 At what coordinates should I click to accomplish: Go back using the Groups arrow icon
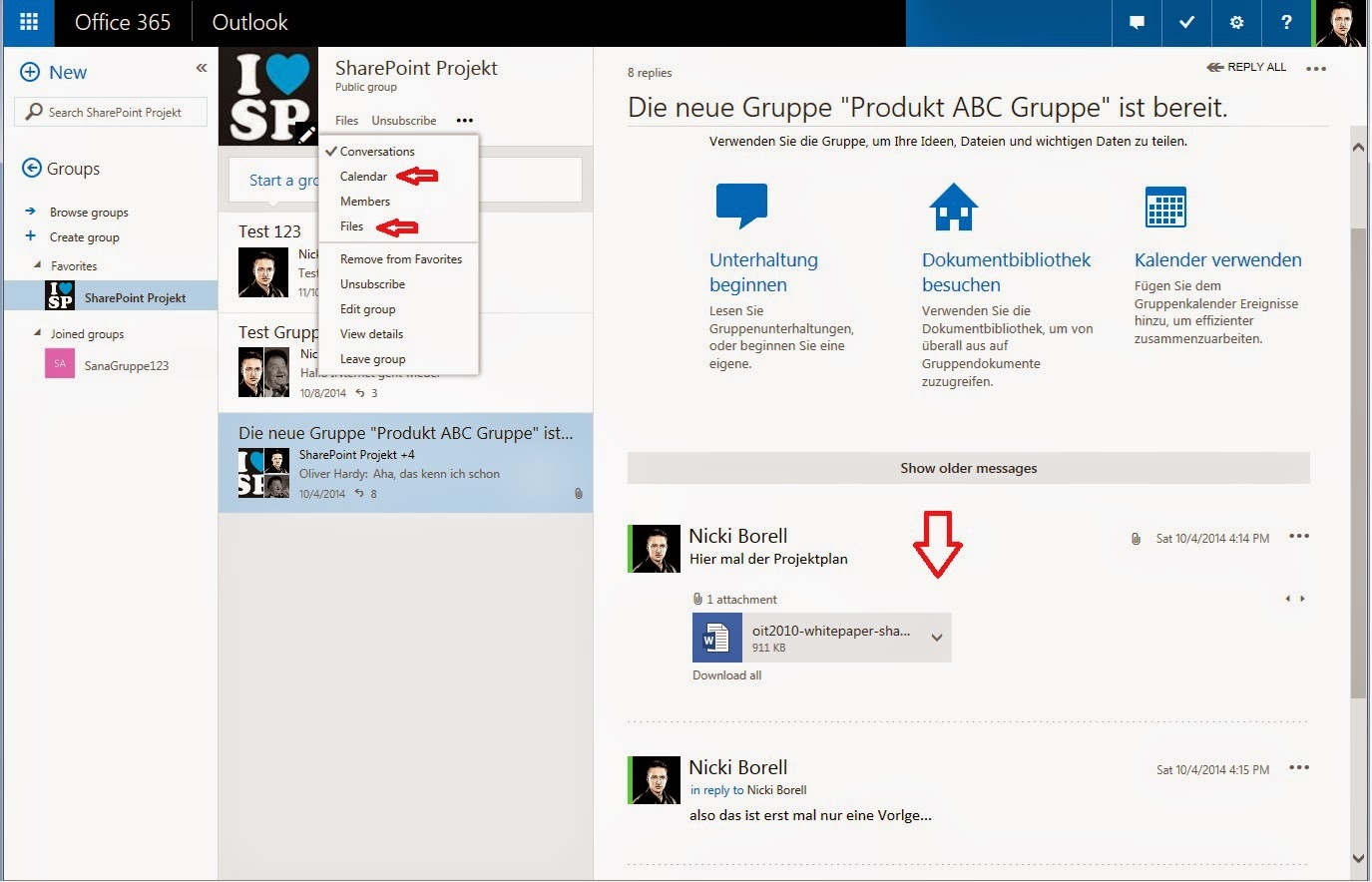click(32, 168)
